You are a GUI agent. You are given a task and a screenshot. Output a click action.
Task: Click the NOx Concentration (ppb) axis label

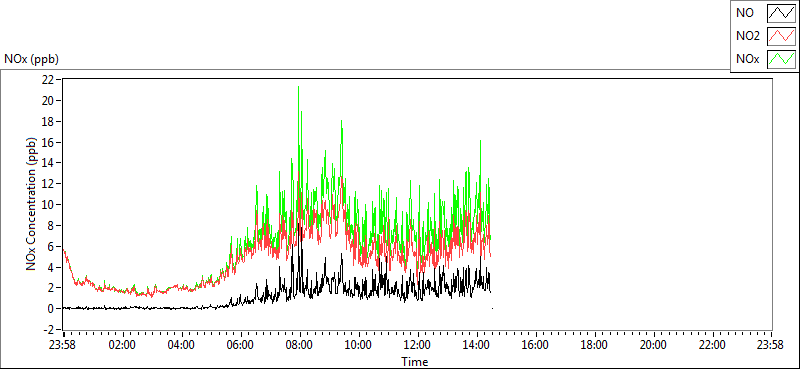pos(32,203)
